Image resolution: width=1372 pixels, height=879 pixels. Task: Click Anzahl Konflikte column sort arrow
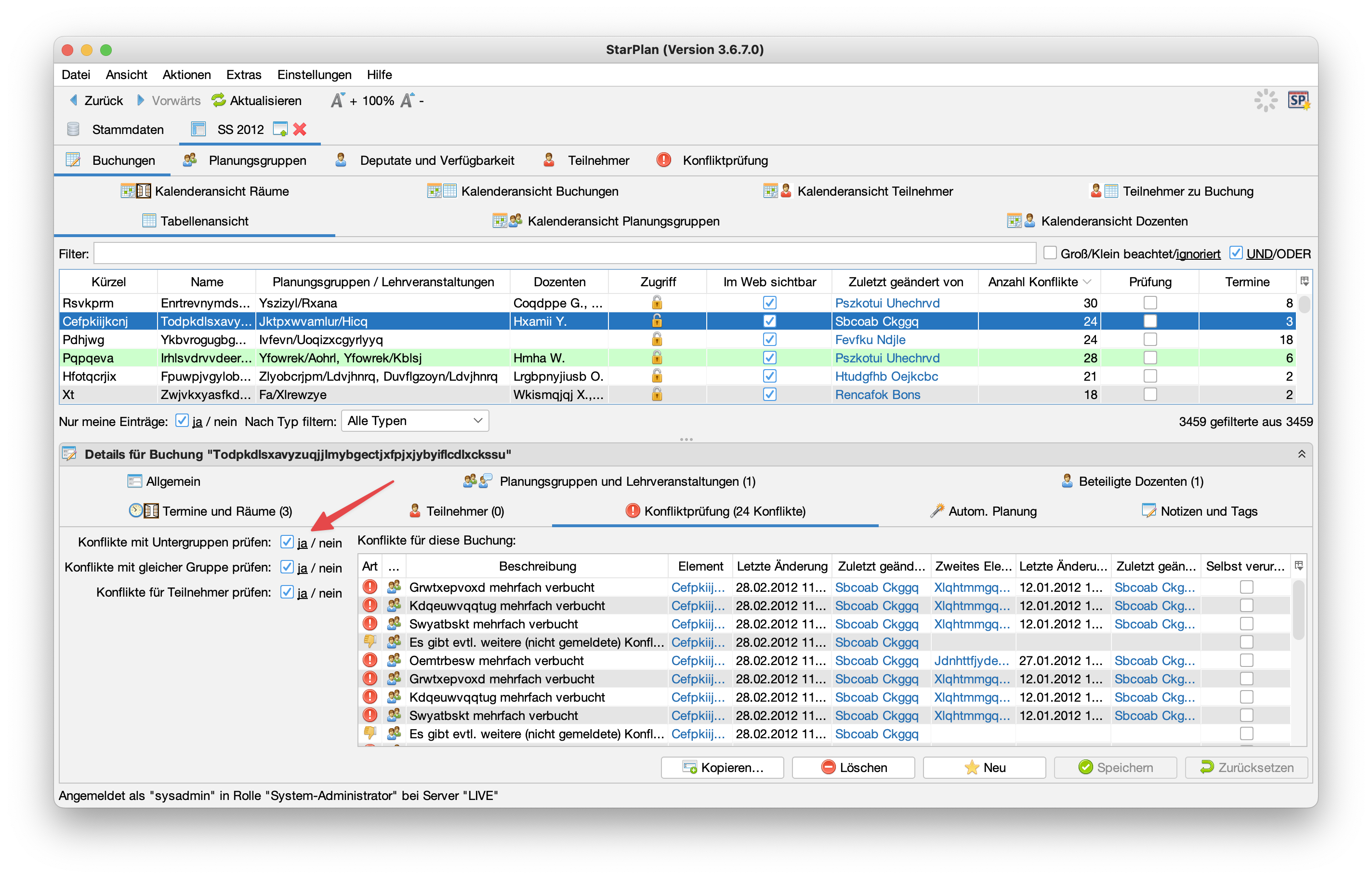click(x=1087, y=282)
